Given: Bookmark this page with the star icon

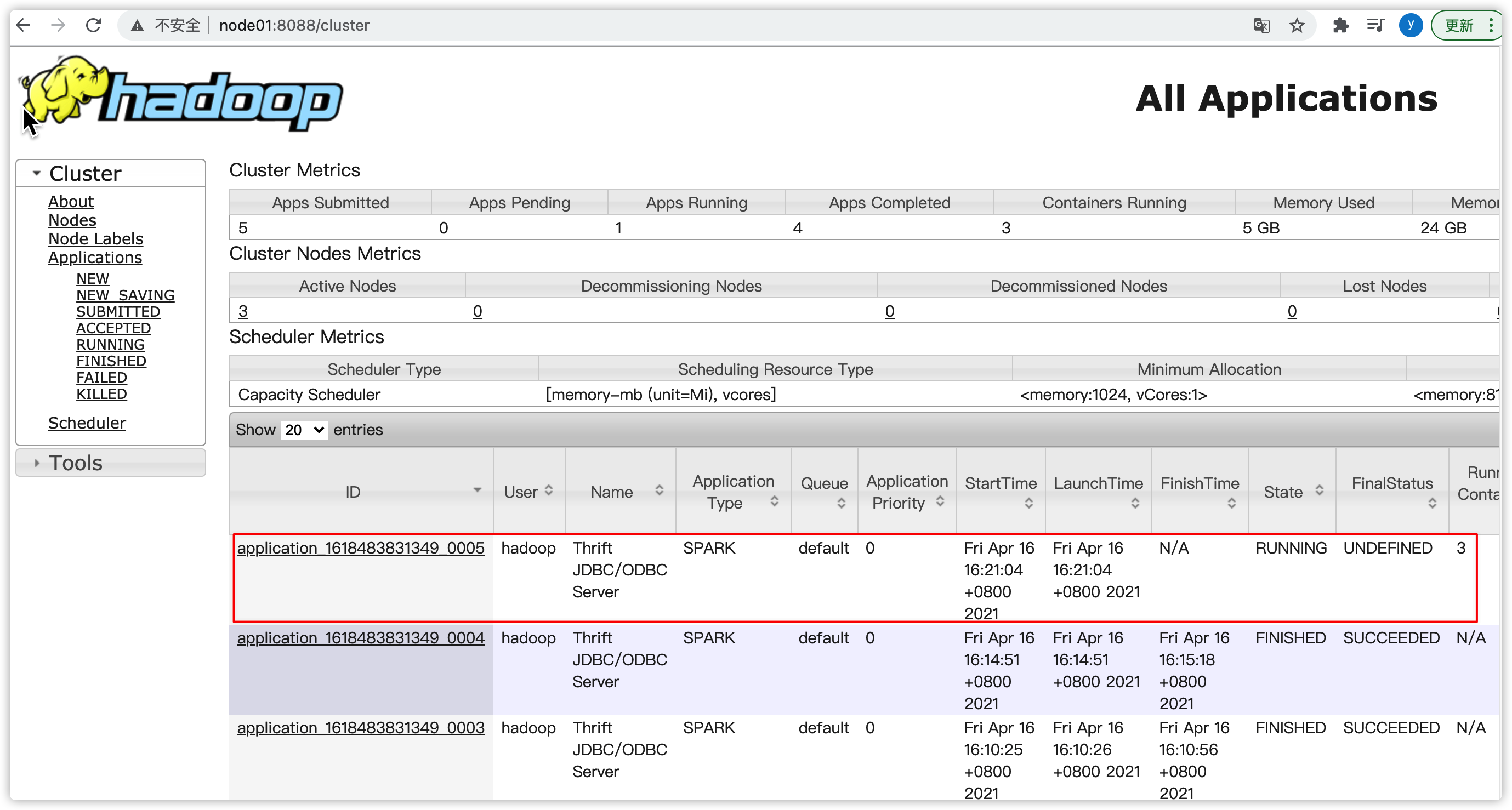Looking at the screenshot, I should pyautogui.click(x=1297, y=25).
